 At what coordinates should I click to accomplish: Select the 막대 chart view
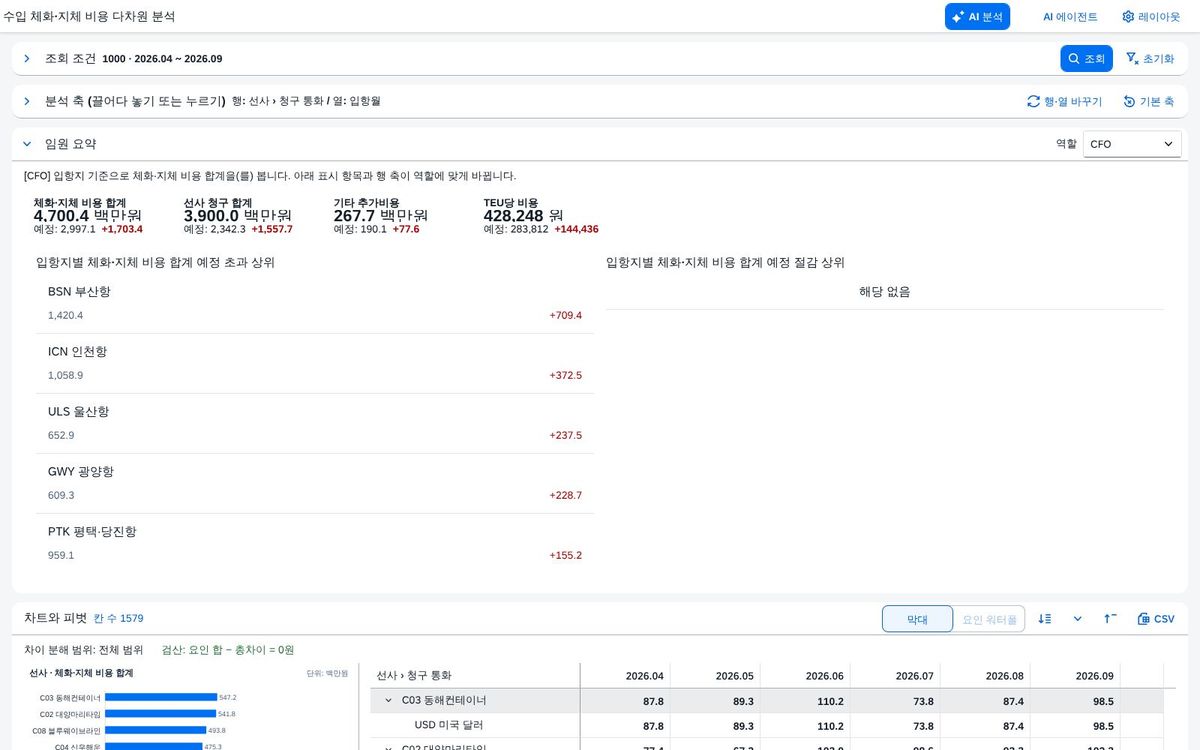point(917,619)
